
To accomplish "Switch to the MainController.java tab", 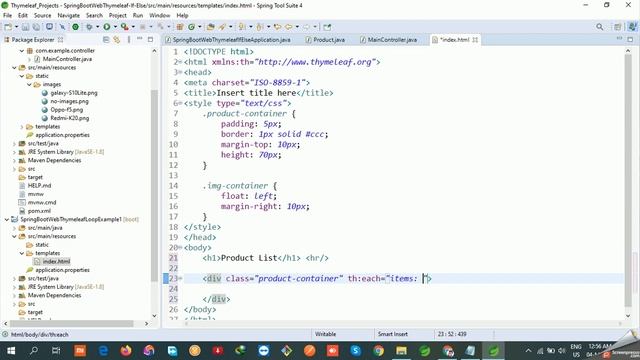I will 388,40.
